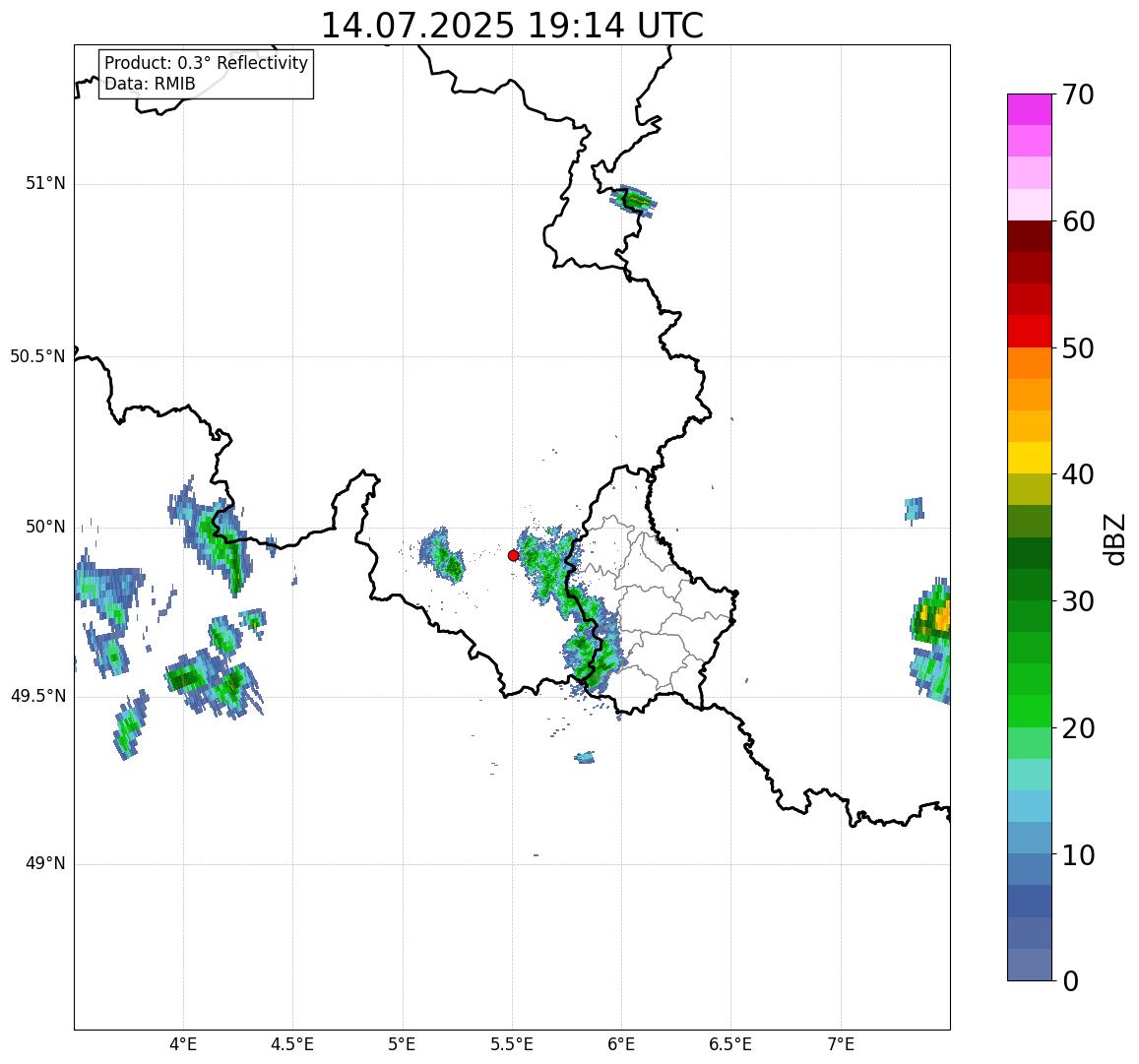Viewport: 1139px width, 1064px height.
Task: Click the small radar echo near 51°N 6°E
Action: click(633, 199)
